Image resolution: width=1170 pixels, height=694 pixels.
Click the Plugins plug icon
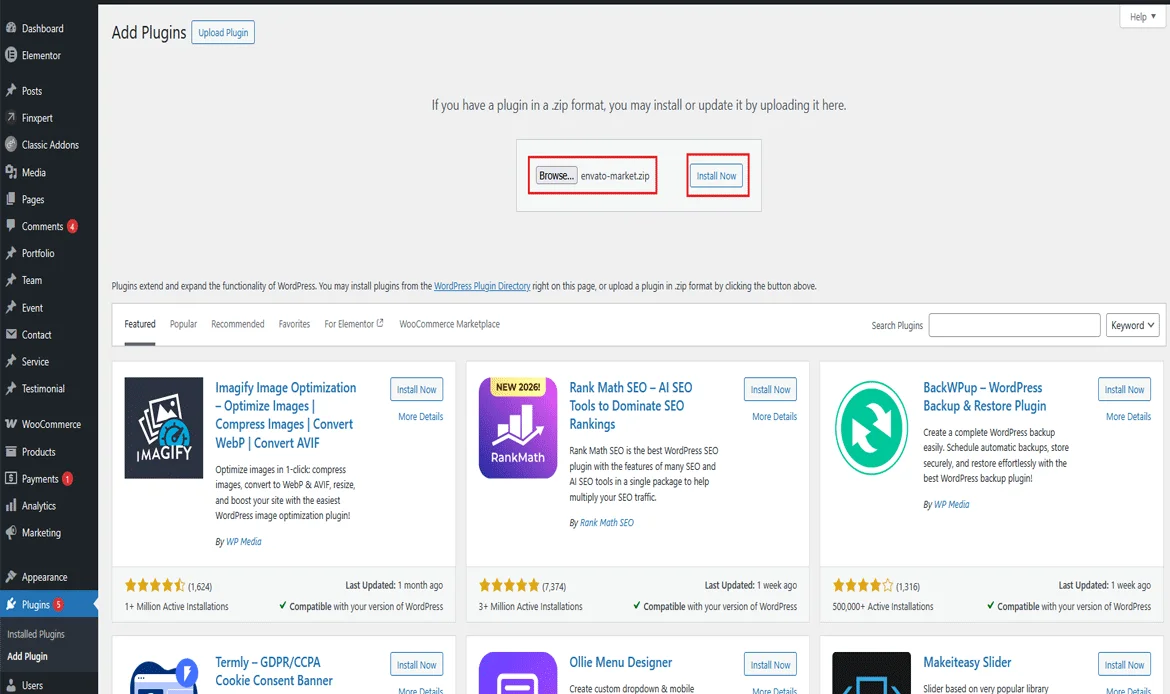(x=11, y=604)
